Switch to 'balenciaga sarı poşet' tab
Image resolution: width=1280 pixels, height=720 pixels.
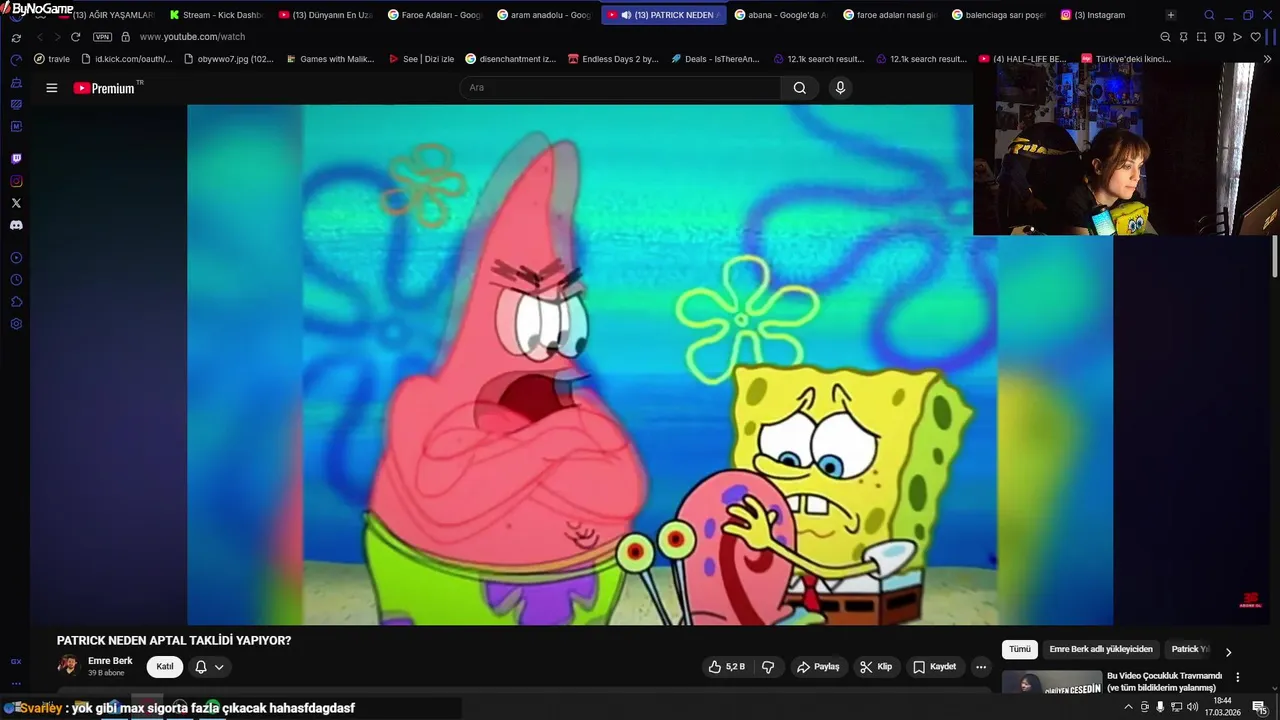998,15
